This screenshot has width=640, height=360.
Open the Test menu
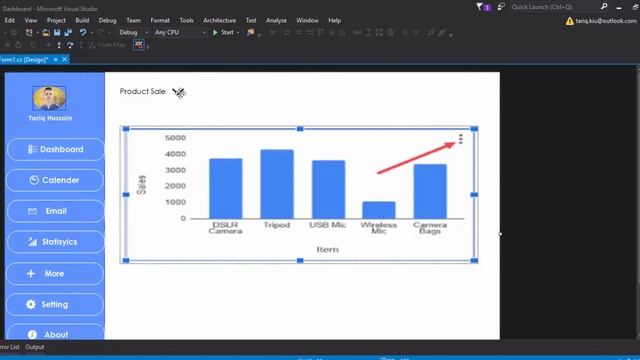[x=251, y=20]
